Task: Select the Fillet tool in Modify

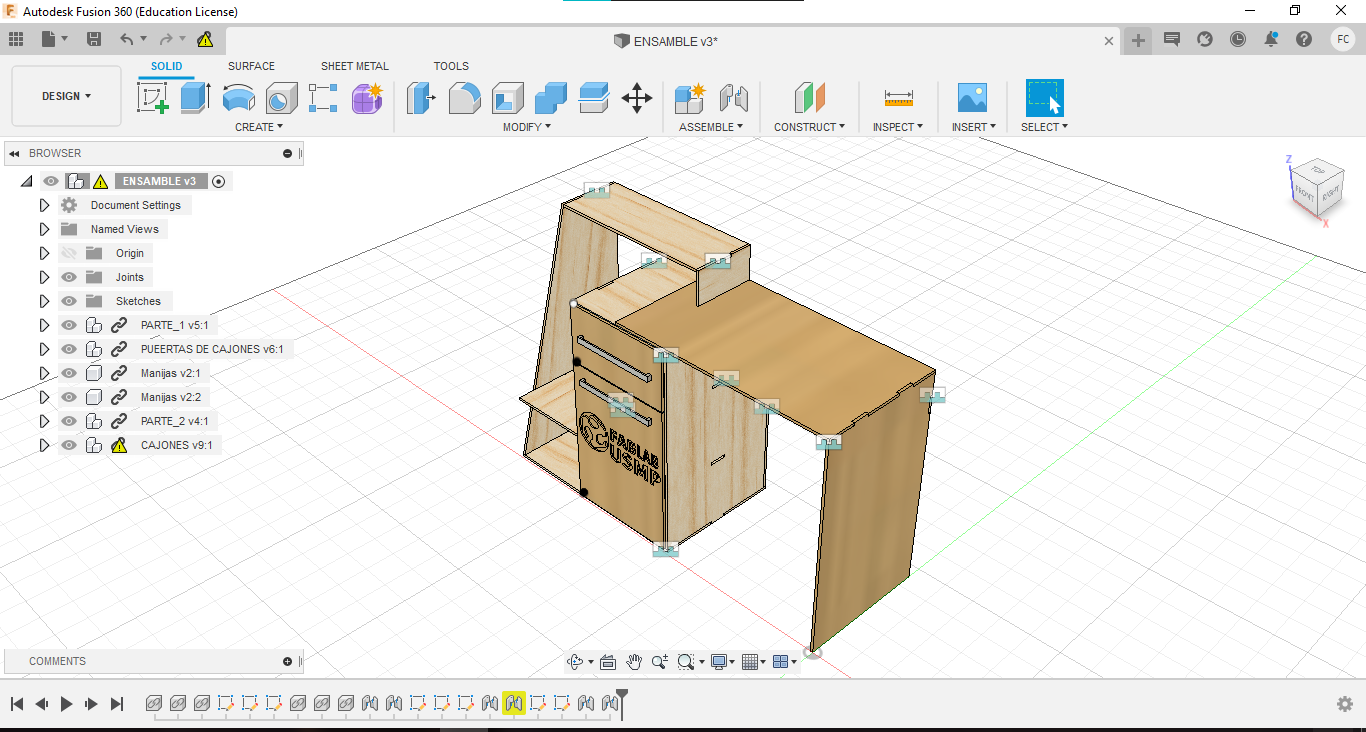Action: pos(464,97)
